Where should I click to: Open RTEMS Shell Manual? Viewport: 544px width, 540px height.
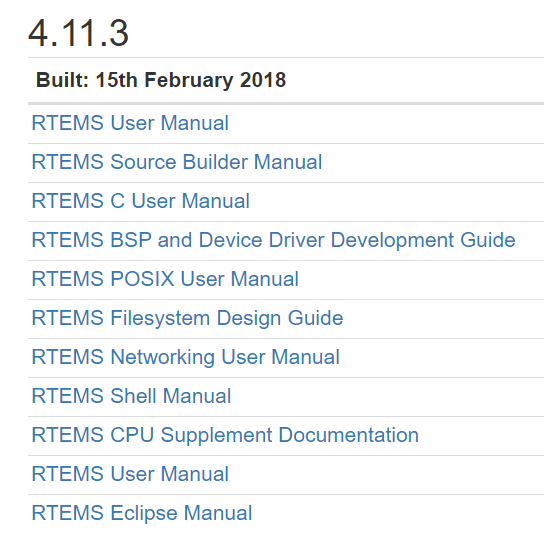click(x=131, y=396)
